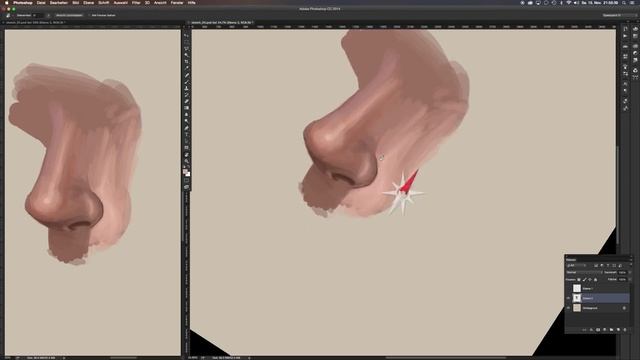
Task: Open the Bearbeiten menu
Action: tap(59, 2)
